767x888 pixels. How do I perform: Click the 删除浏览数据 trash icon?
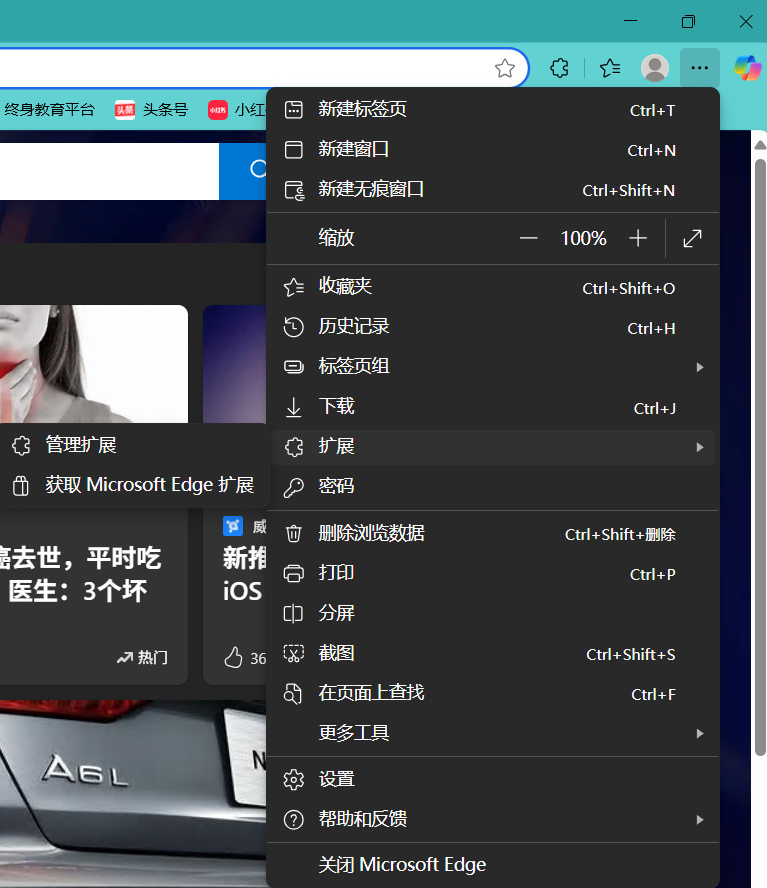(x=293, y=533)
